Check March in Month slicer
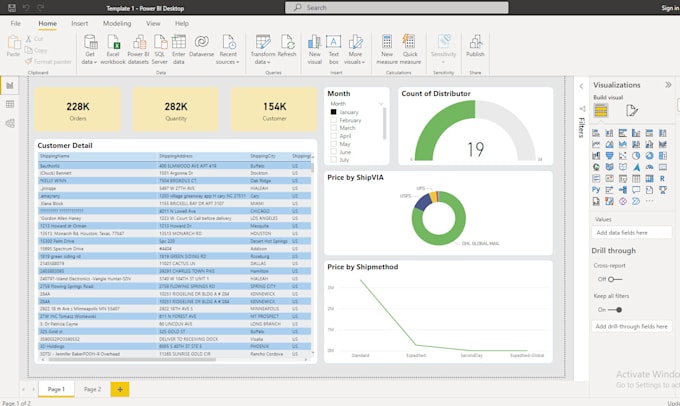This screenshot has width=680, height=406. [x=333, y=128]
